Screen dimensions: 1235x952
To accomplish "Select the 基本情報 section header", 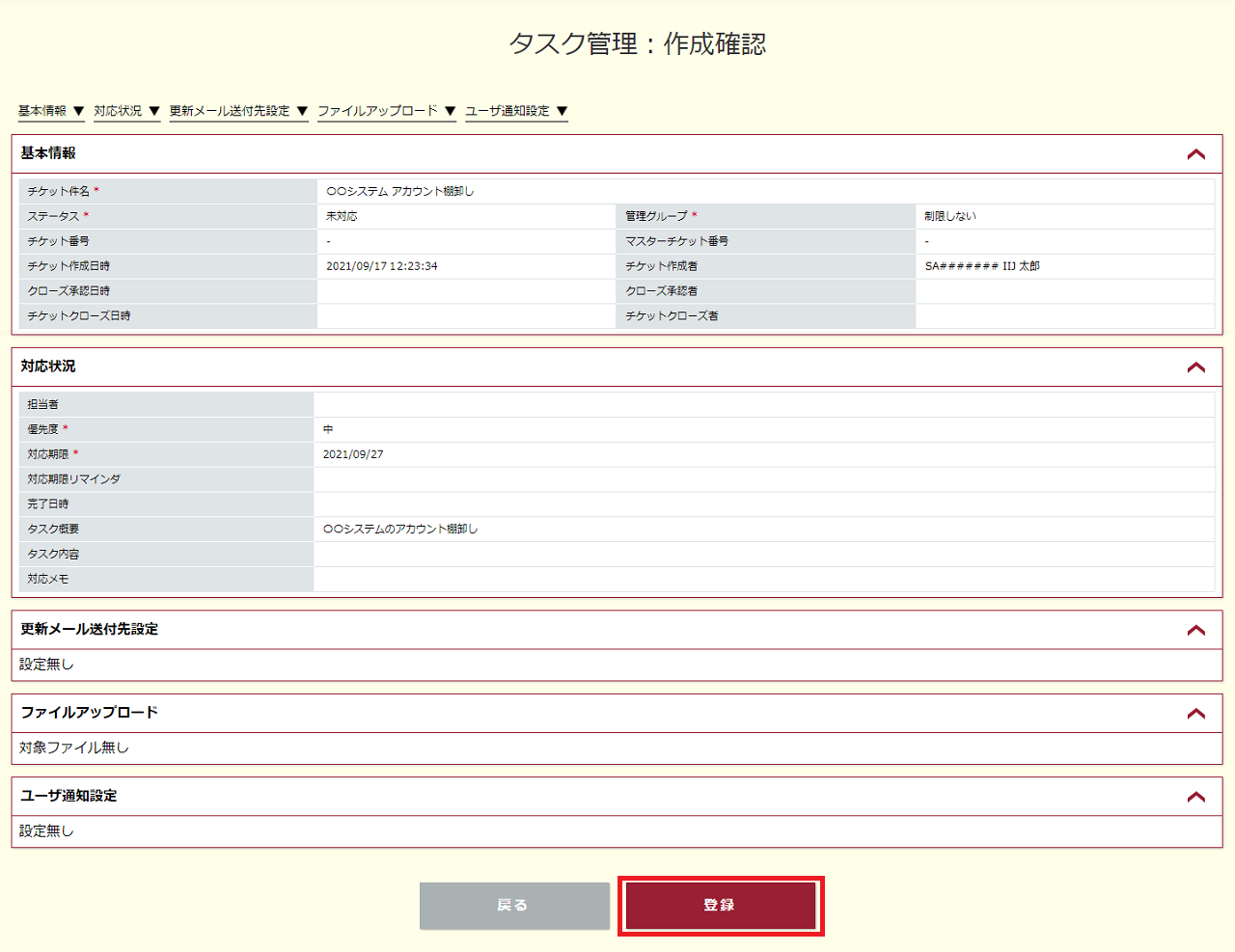I will coord(617,154).
